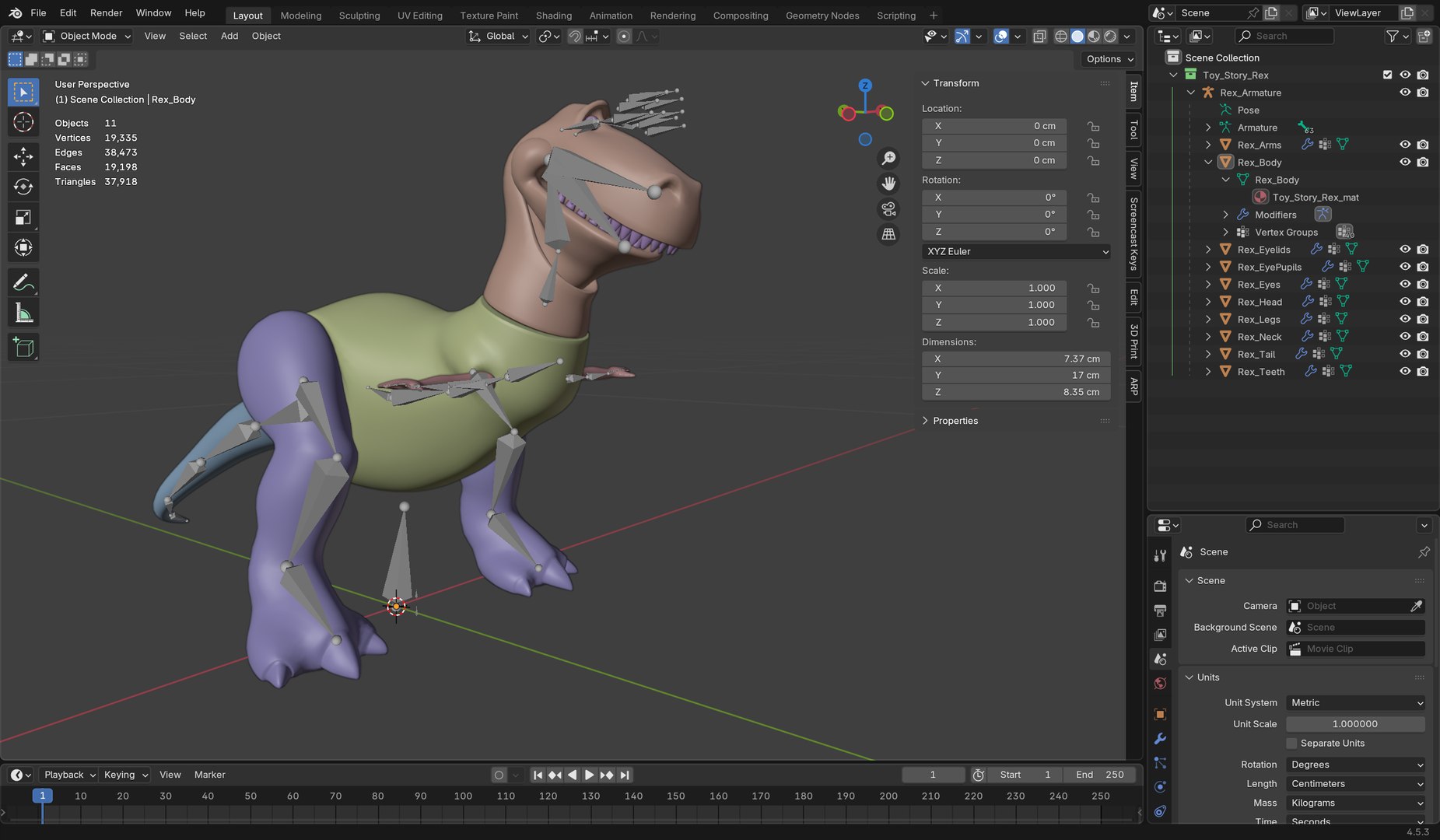Switch perspective/orthographic grid icon
The height and width of the screenshot is (840, 1440).
[888, 234]
